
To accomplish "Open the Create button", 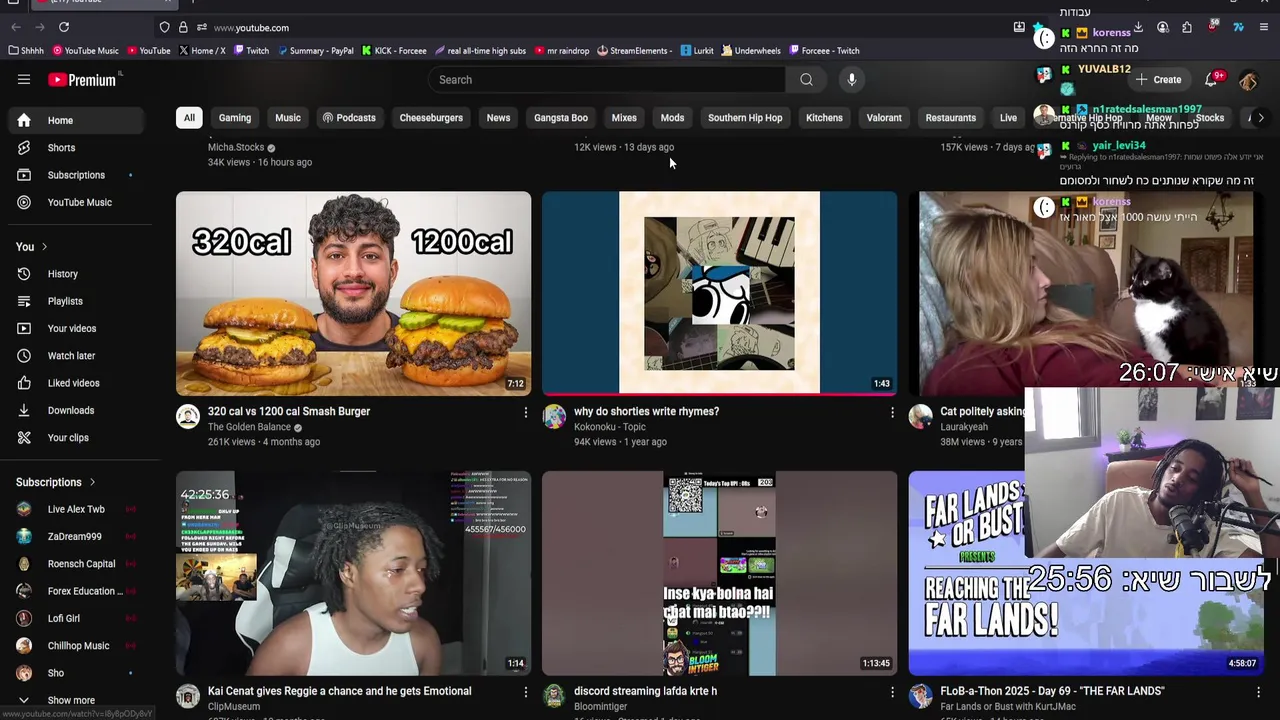I will click(1158, 80).
